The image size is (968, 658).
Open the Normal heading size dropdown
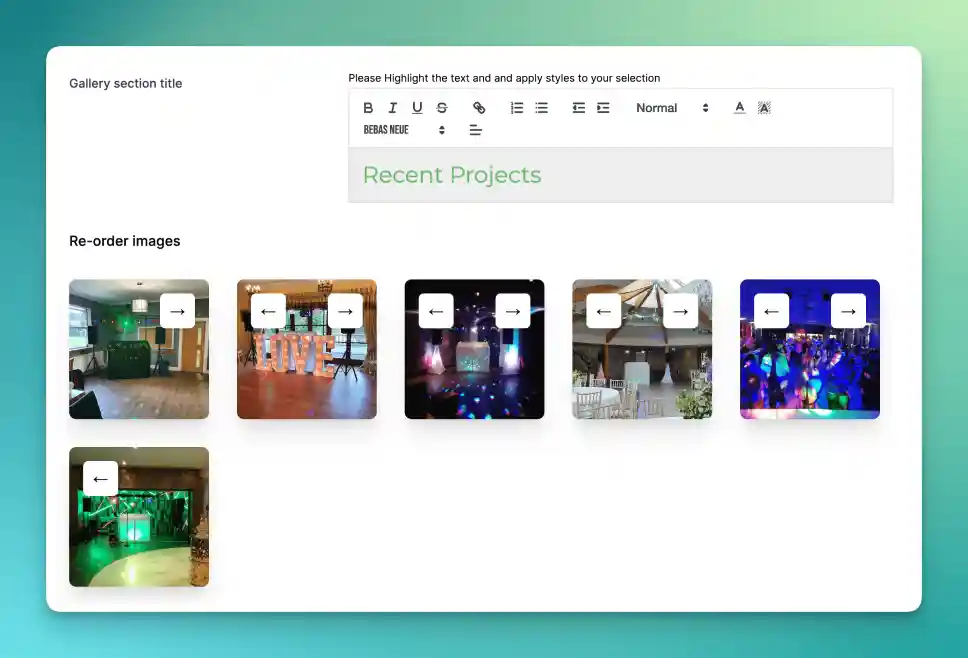coord(672,108)
